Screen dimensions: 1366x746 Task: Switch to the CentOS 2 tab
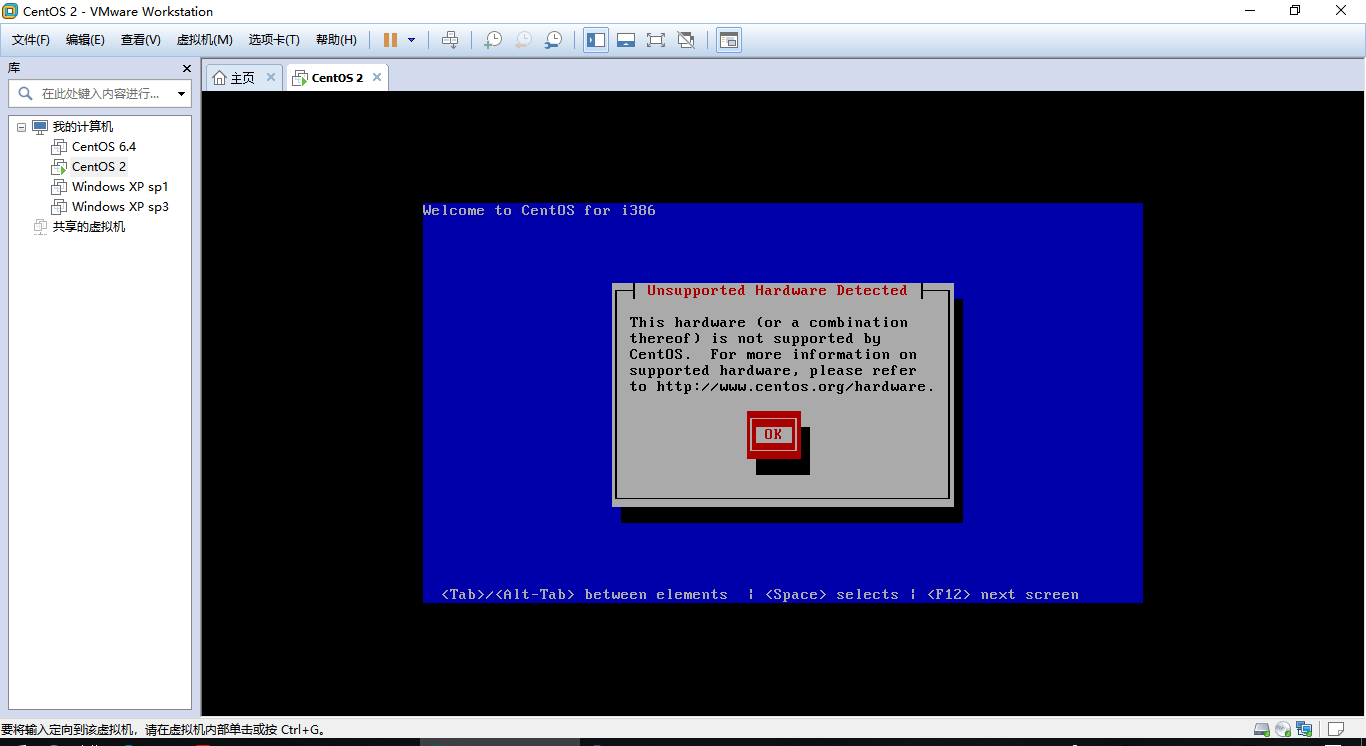[x=337, y=78]
